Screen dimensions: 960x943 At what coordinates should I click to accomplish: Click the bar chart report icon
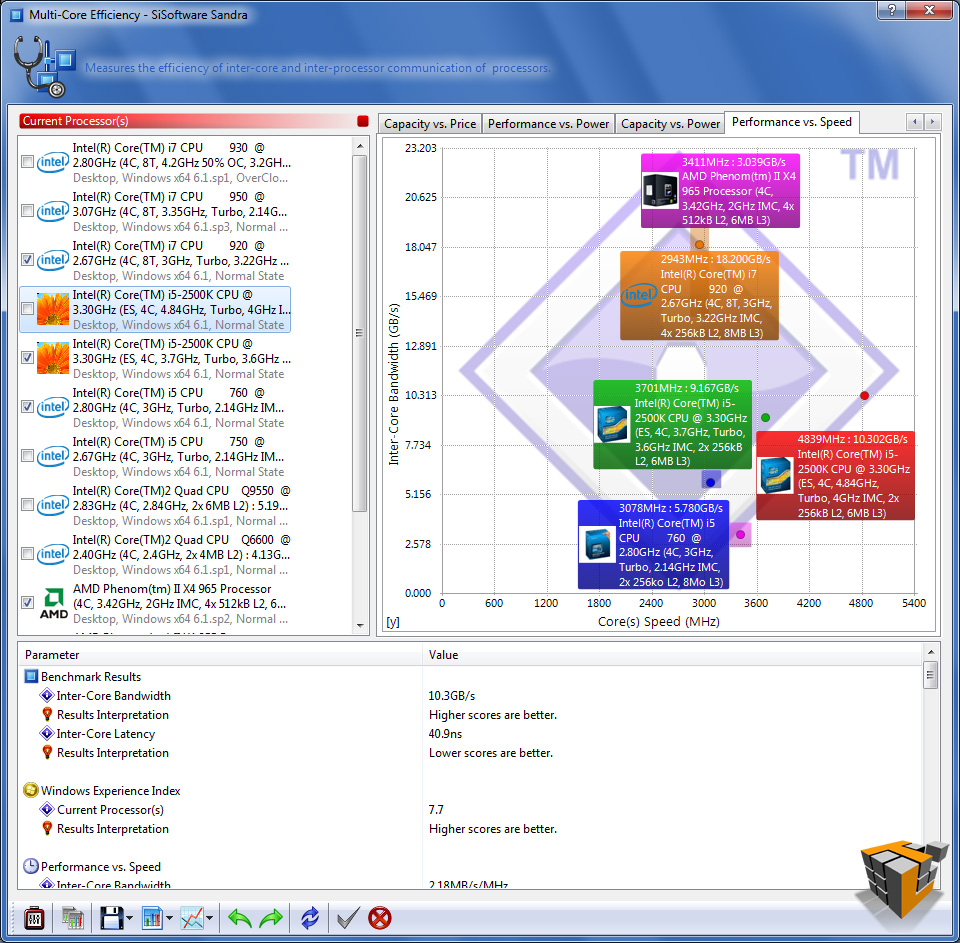[x=152, y=918]
